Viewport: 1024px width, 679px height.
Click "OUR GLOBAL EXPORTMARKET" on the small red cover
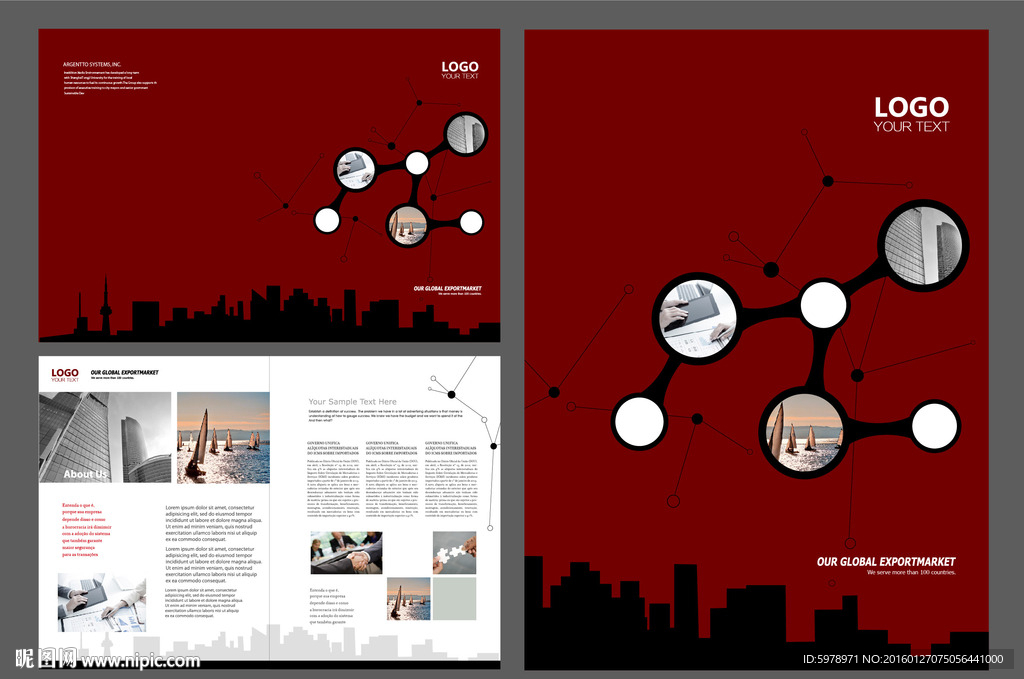click(447, 288)
